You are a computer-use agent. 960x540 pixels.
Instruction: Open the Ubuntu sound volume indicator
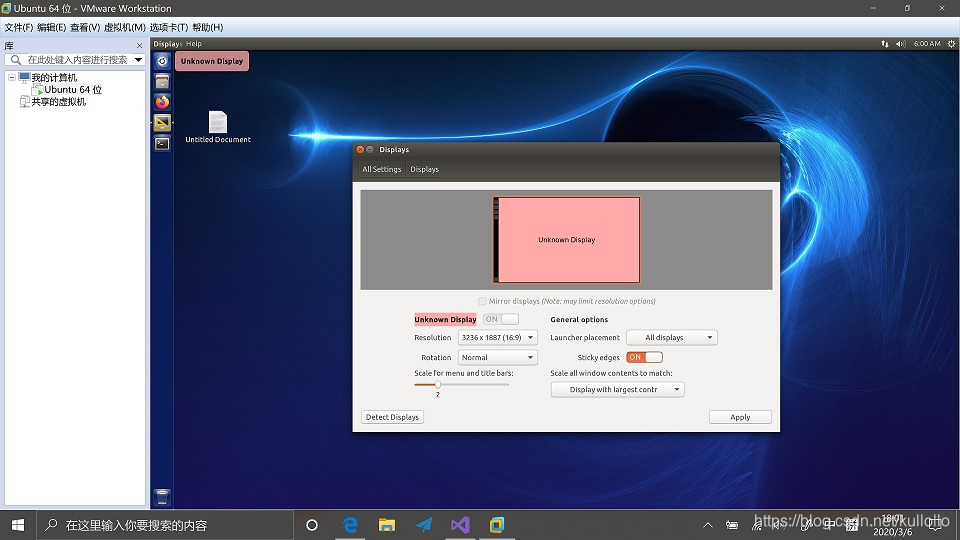point(901,44)
